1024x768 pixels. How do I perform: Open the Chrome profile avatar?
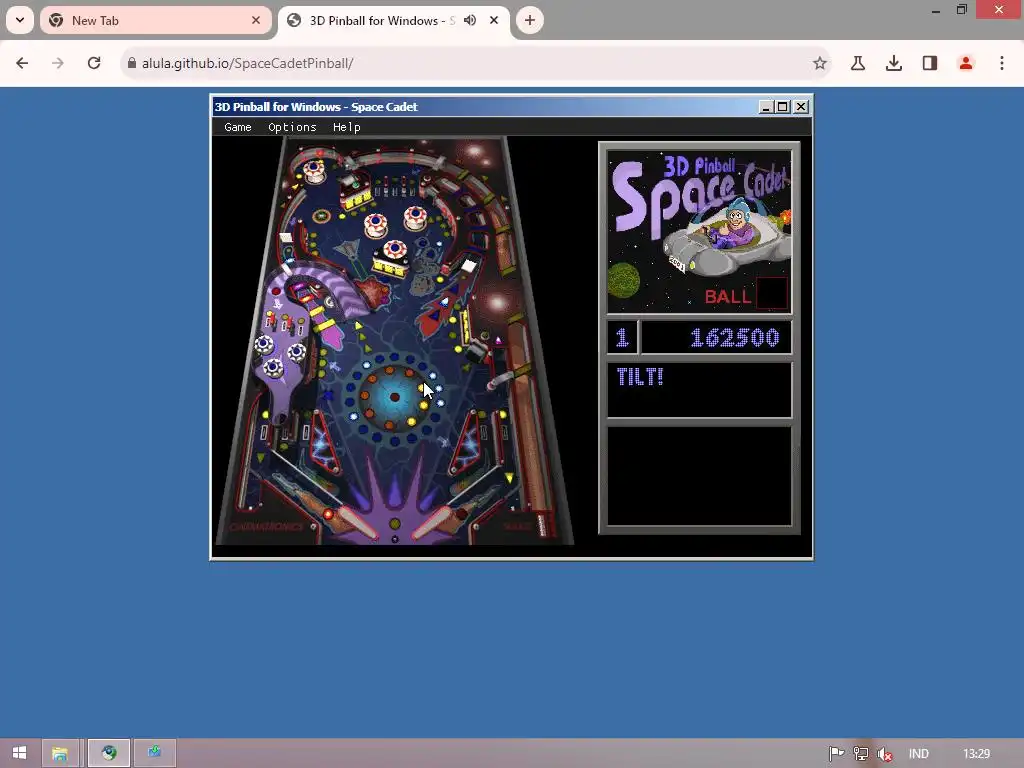tap(966, 63)
